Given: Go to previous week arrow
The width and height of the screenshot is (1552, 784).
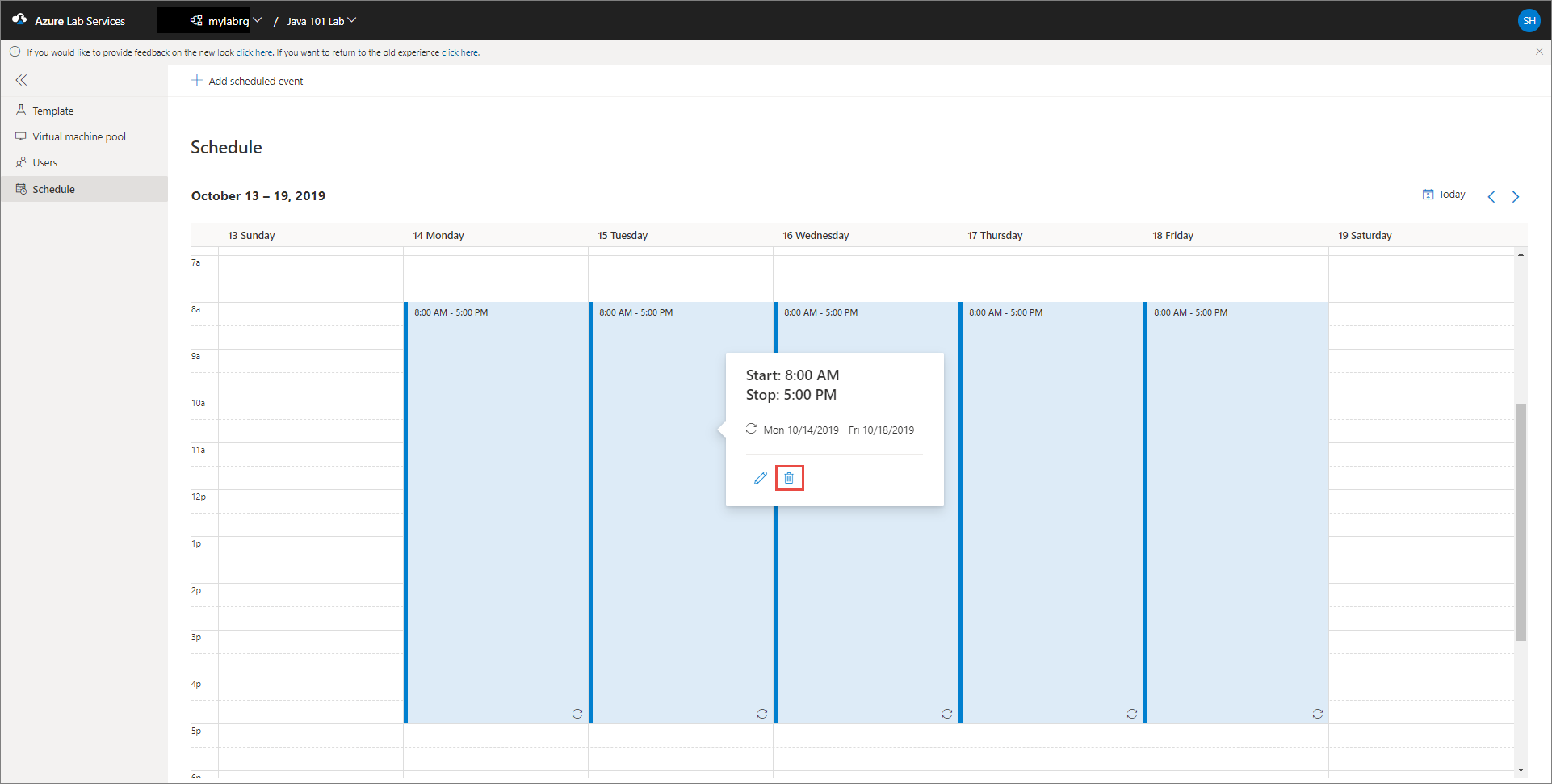Looking at the screenshot, I should pos(1491,196).
